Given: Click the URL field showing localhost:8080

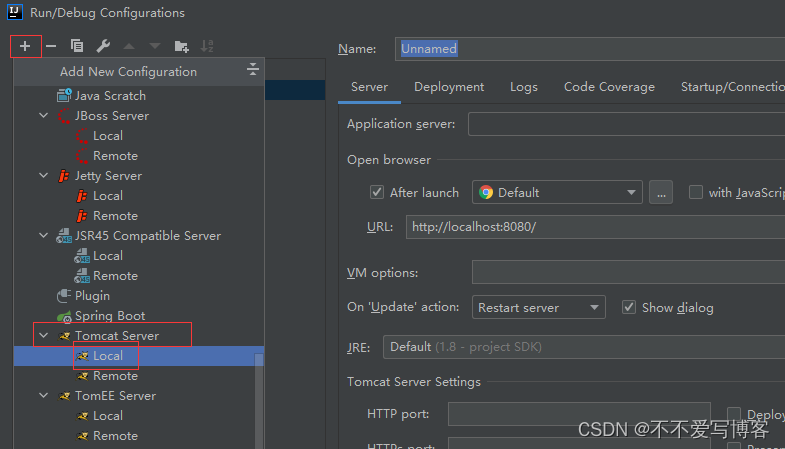Looking at the screenshot, I should tap(595, 227).
